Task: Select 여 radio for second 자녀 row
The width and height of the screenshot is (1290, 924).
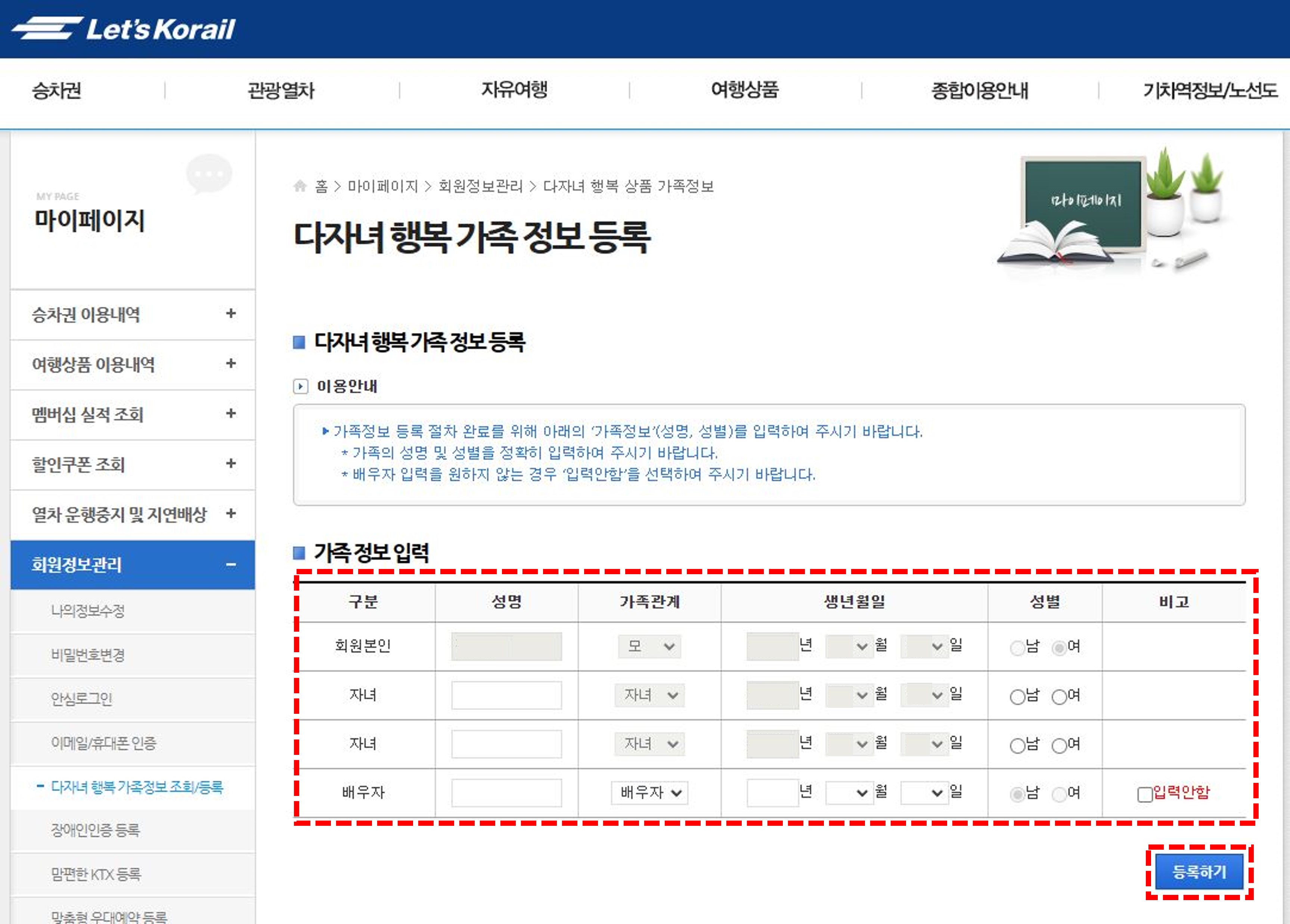Action: [1059, 746]
